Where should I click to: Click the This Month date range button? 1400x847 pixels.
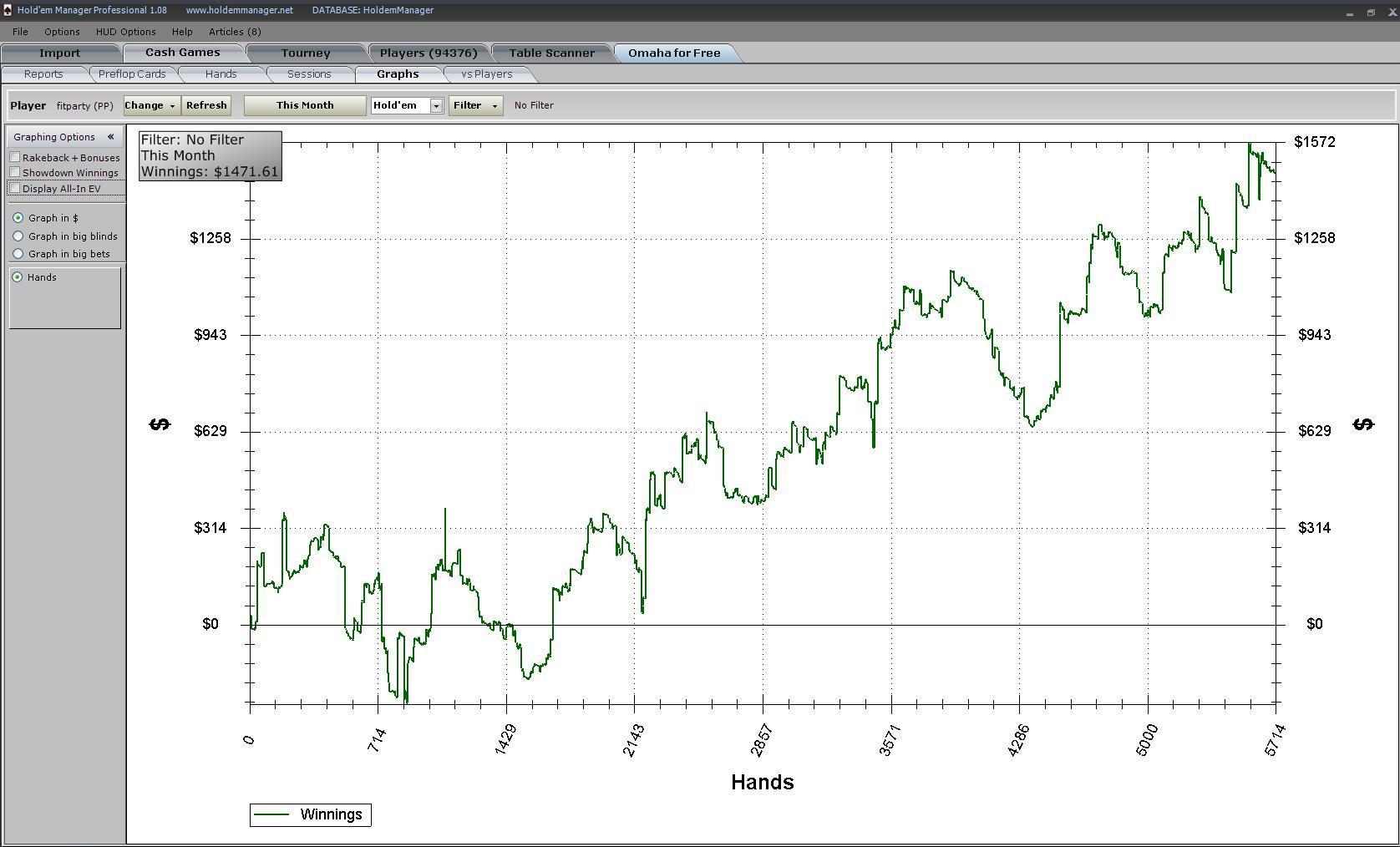(305, 105)
